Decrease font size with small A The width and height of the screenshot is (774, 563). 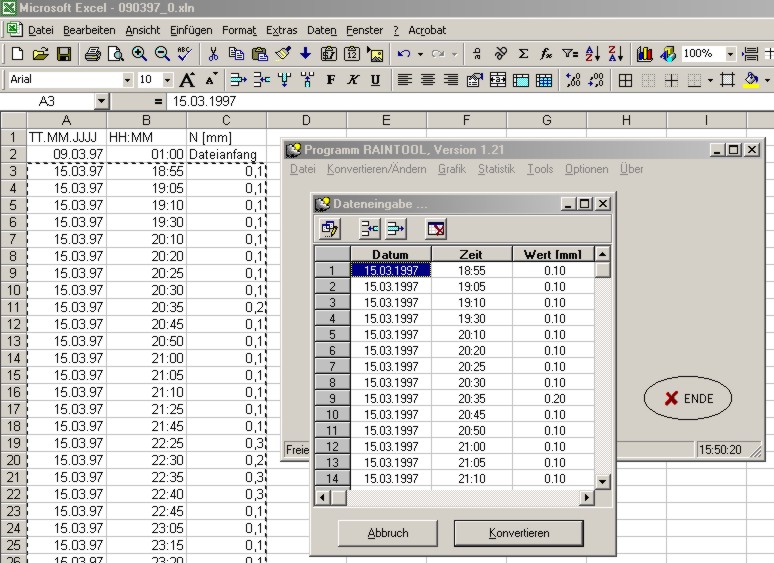pyautogui.click(x=211, y=80)
